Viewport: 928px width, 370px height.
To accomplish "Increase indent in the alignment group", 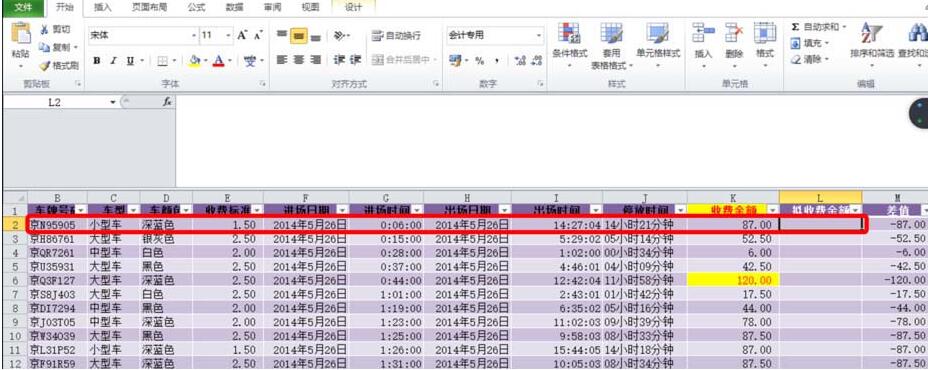I will click(355, 60).
